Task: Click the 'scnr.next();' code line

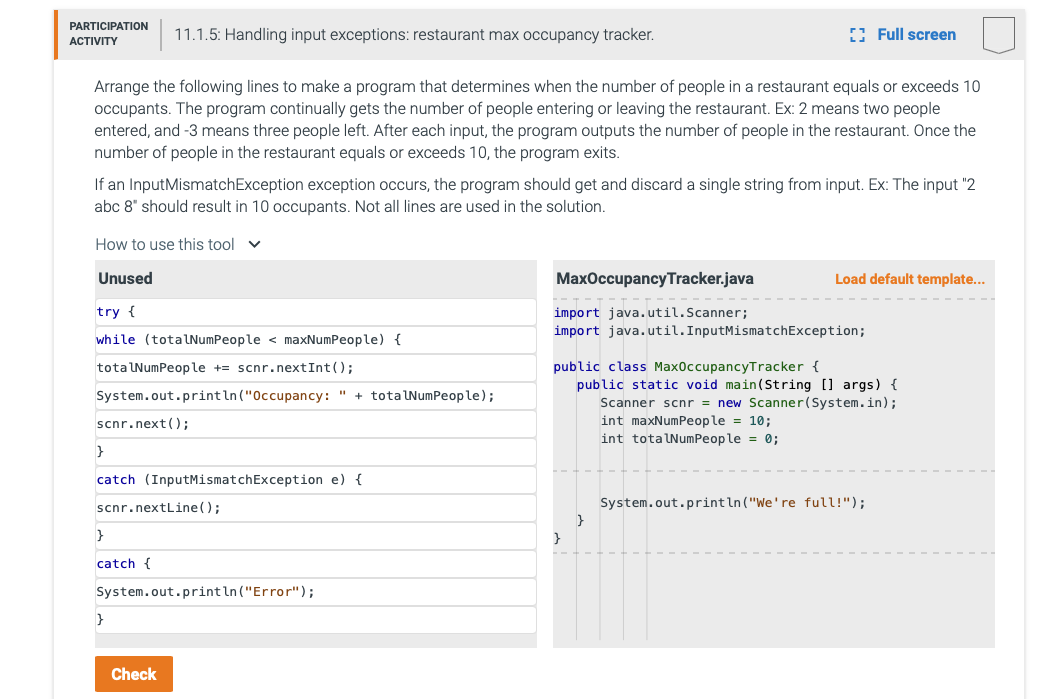Action: pos(315,423)
